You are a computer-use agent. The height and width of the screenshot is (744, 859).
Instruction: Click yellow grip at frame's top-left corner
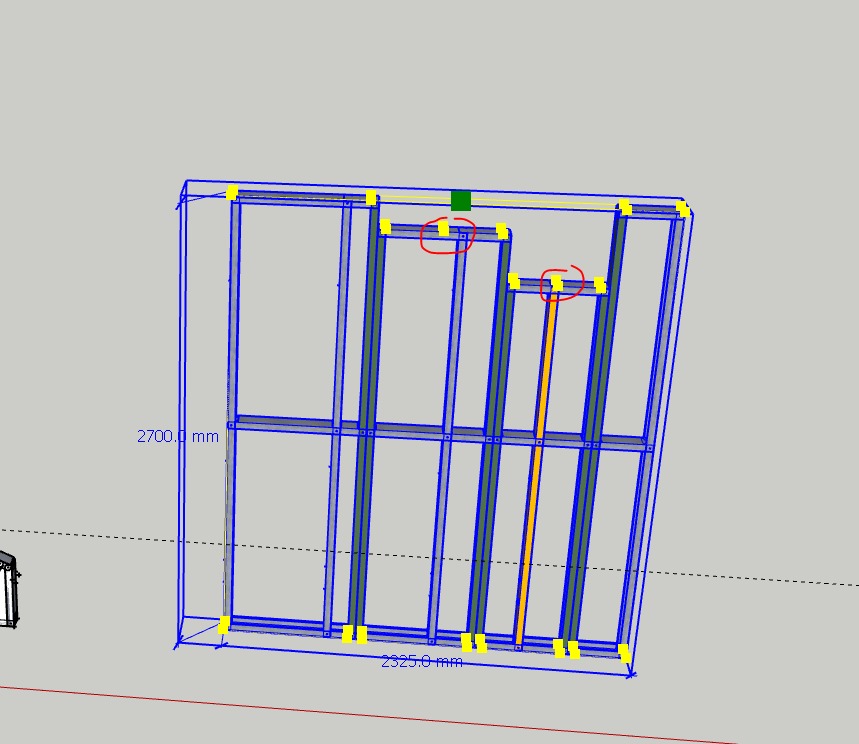coord(232,193)
